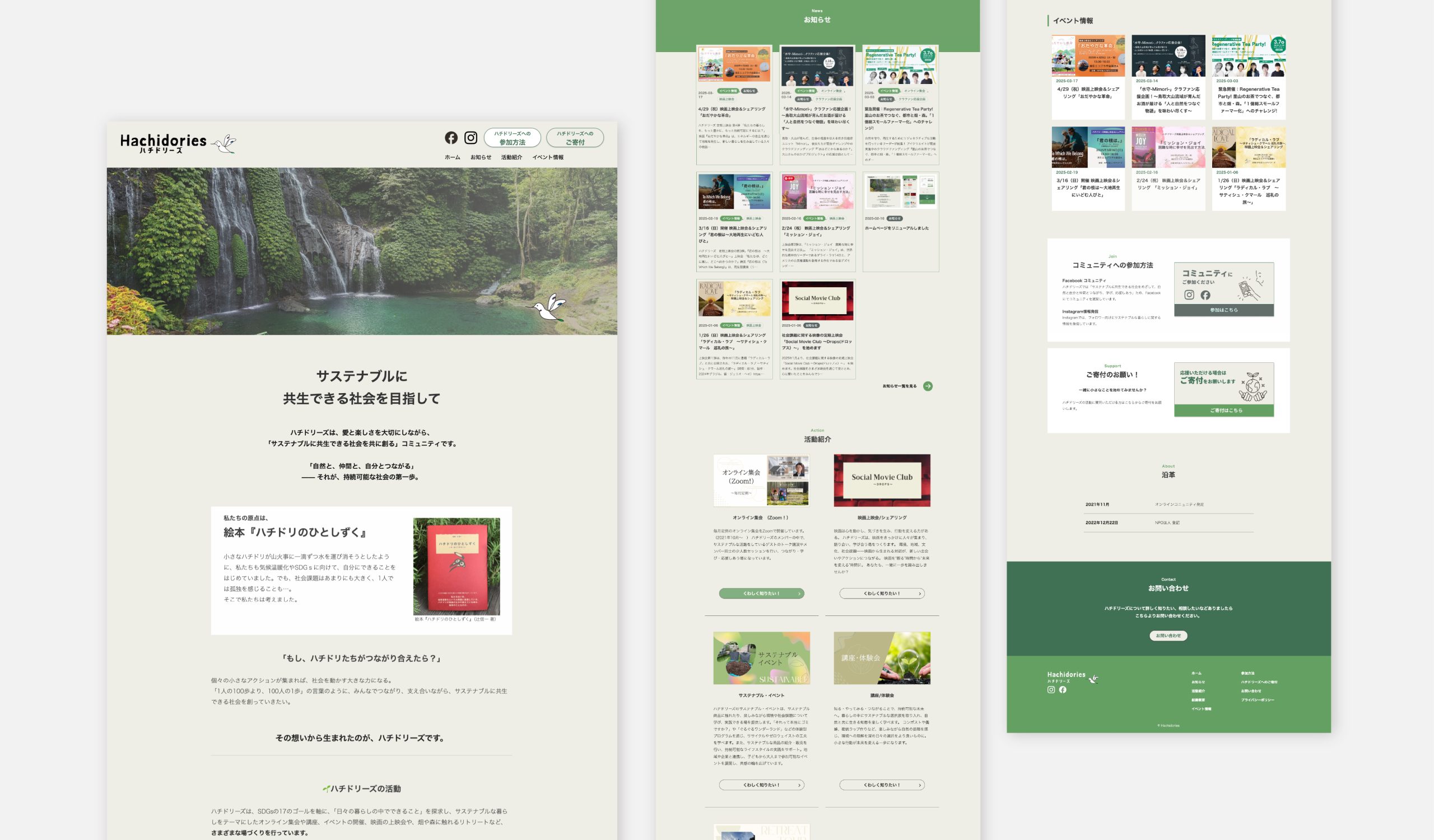Click the お問い合わせ button in the Contact section
This screenshot has height=840, width=1434.
pyautogui.click(x=1168, y=635)
